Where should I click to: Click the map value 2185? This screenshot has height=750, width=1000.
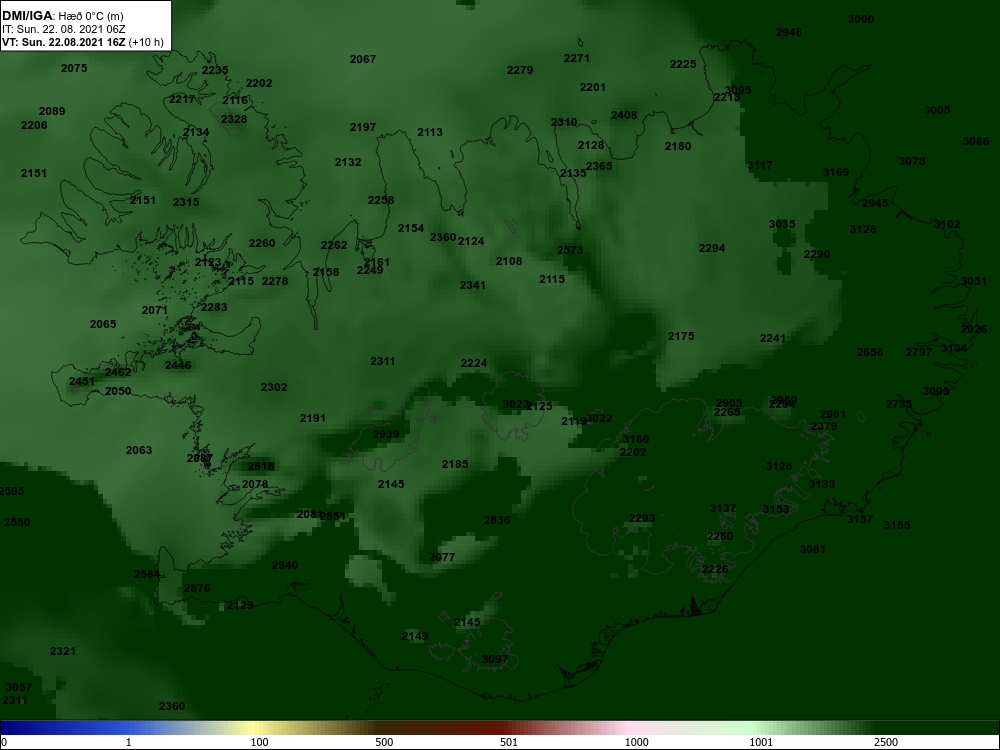point(455,464)
